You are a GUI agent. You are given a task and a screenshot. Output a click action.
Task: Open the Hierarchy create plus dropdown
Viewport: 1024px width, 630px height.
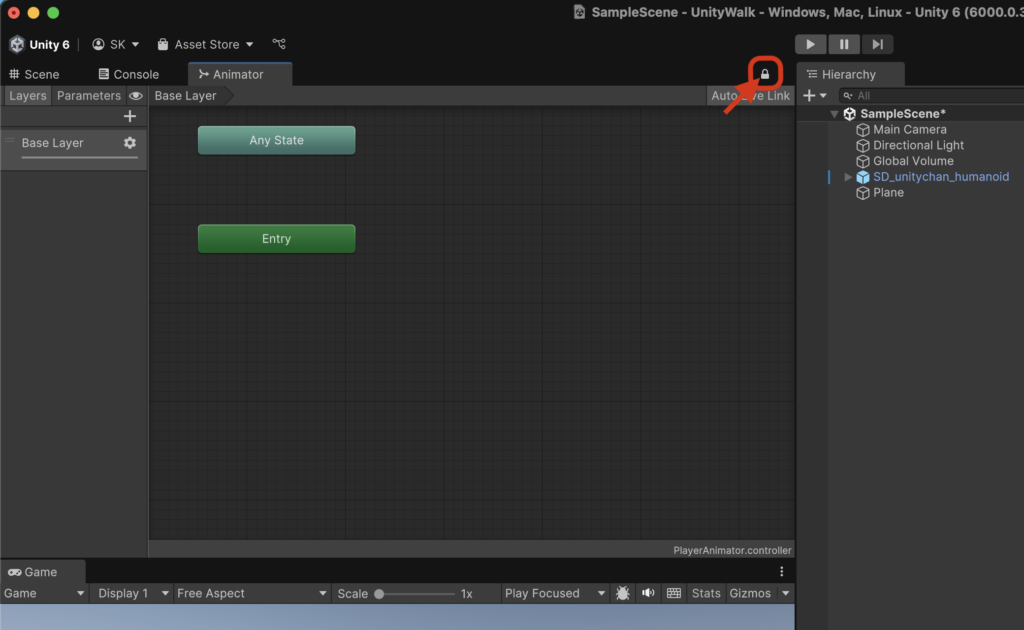point(814,95)
